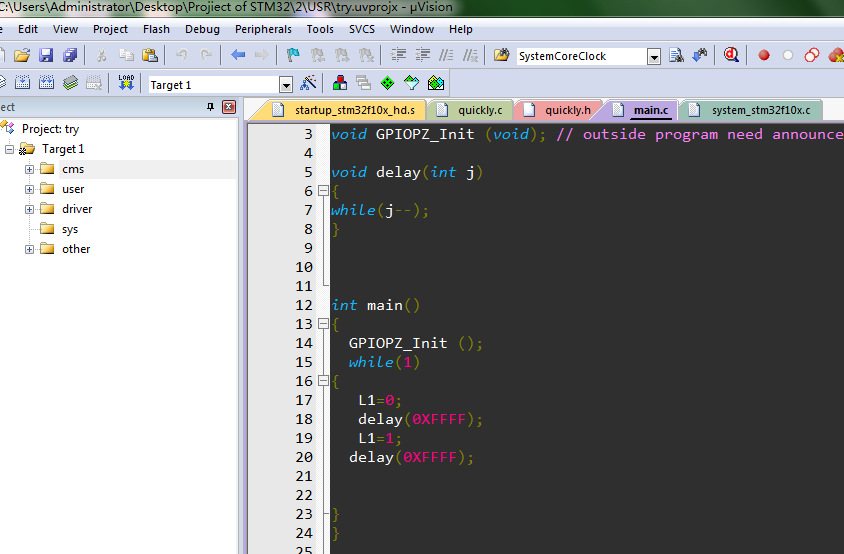Click the Select Software Packs icon

[412, 83]
